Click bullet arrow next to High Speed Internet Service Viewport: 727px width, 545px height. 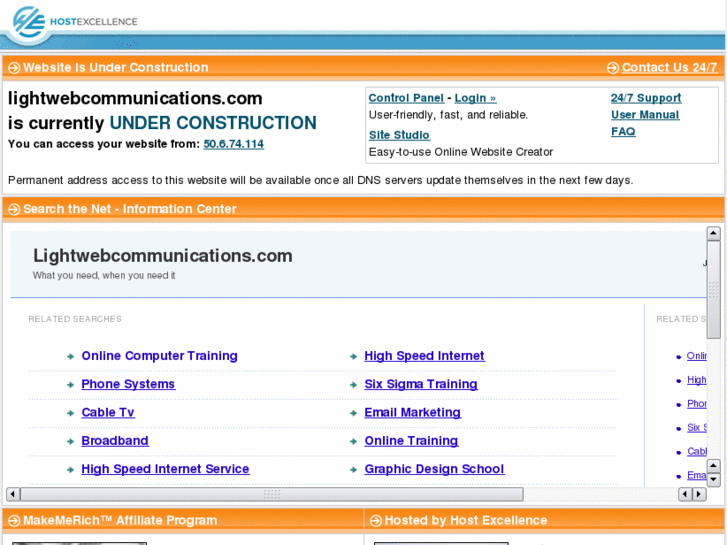point(70,469)
